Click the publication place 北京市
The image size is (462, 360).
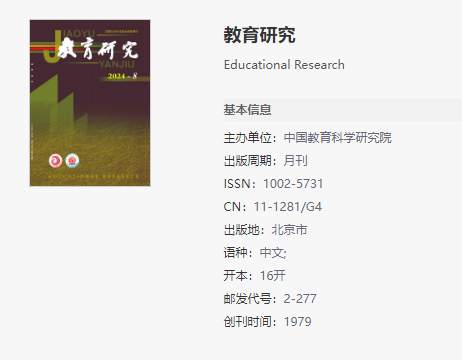coord(289,230)
